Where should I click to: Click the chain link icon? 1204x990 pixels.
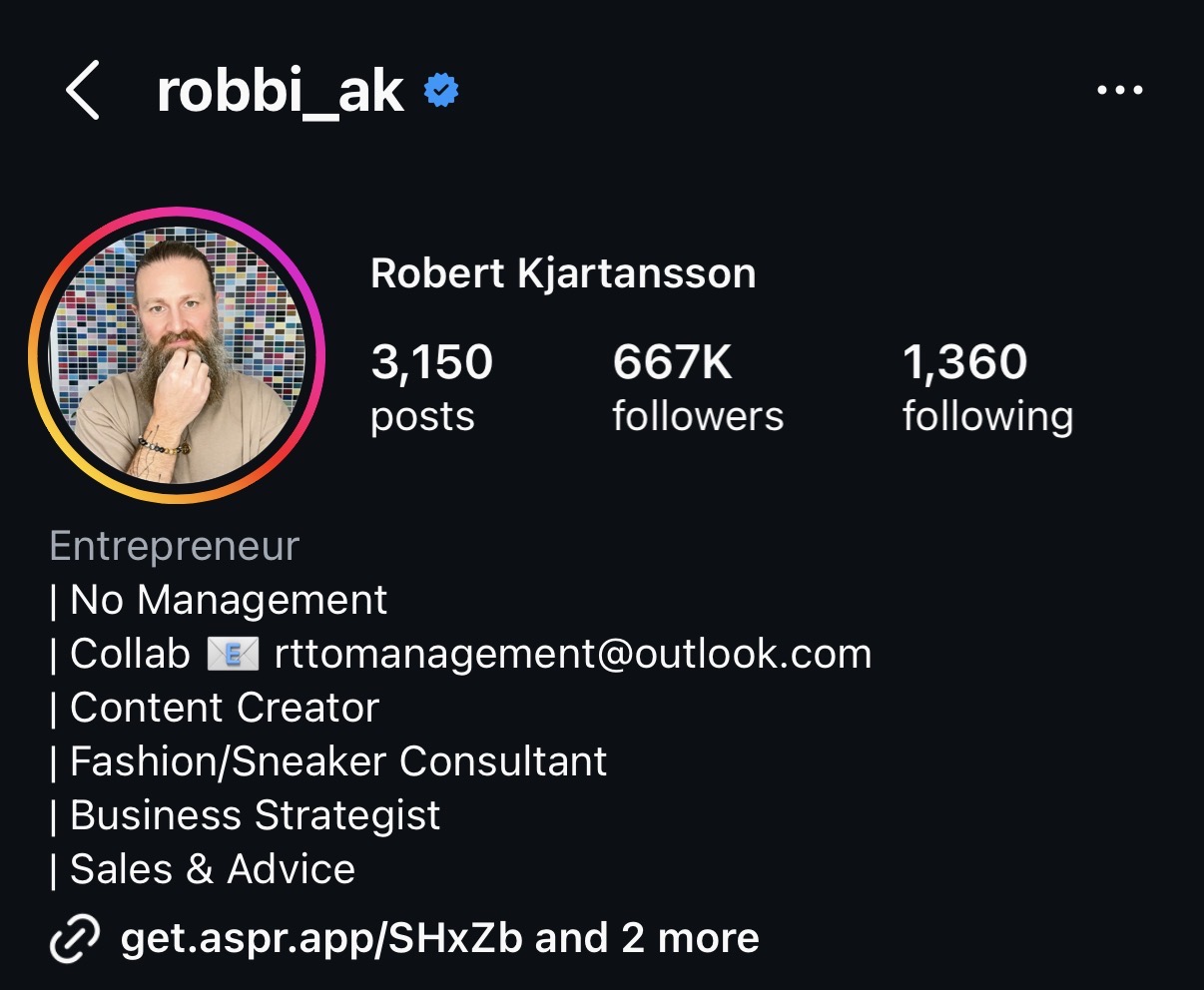tap(75, 938)
